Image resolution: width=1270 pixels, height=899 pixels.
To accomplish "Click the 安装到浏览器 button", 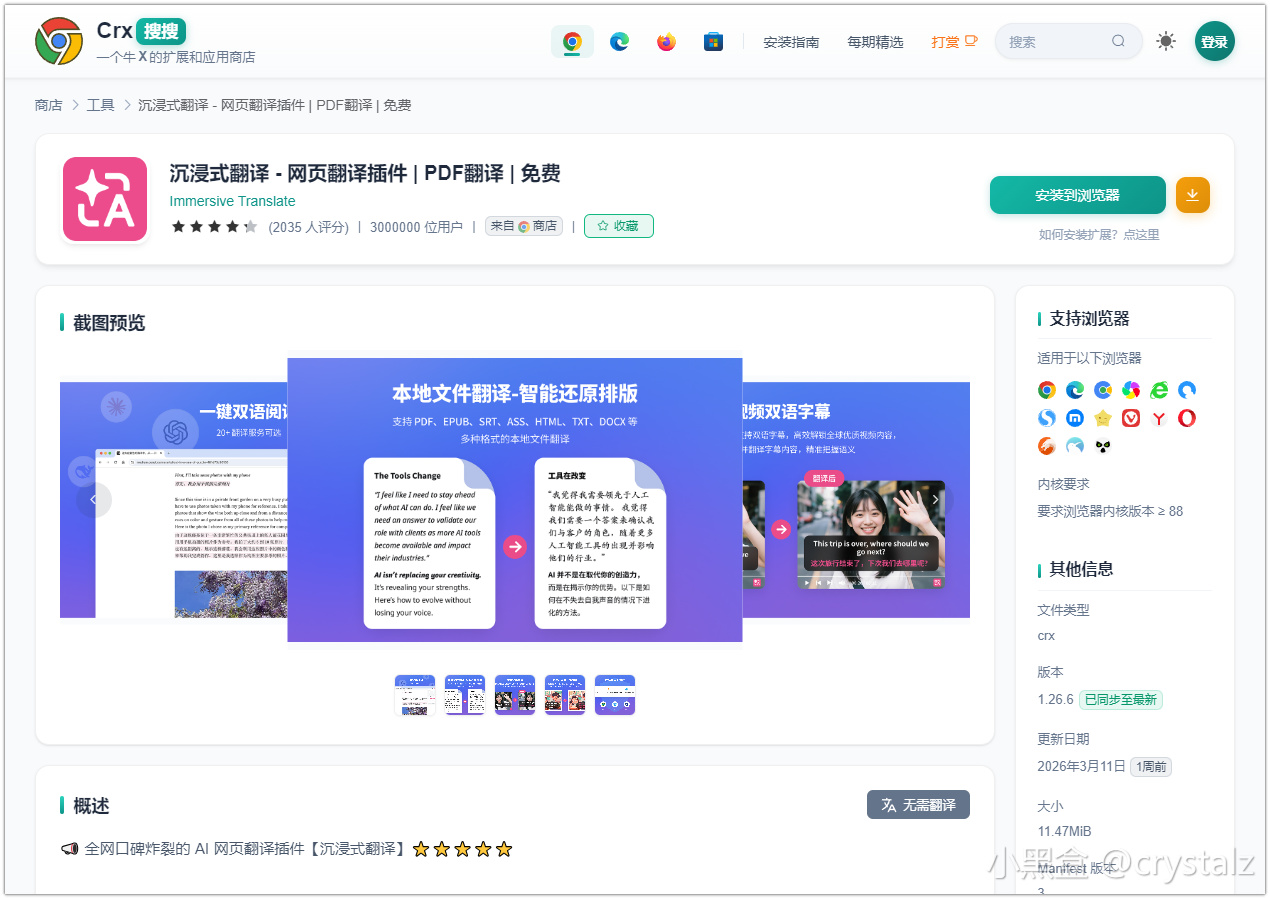I will pos(1078,195).
